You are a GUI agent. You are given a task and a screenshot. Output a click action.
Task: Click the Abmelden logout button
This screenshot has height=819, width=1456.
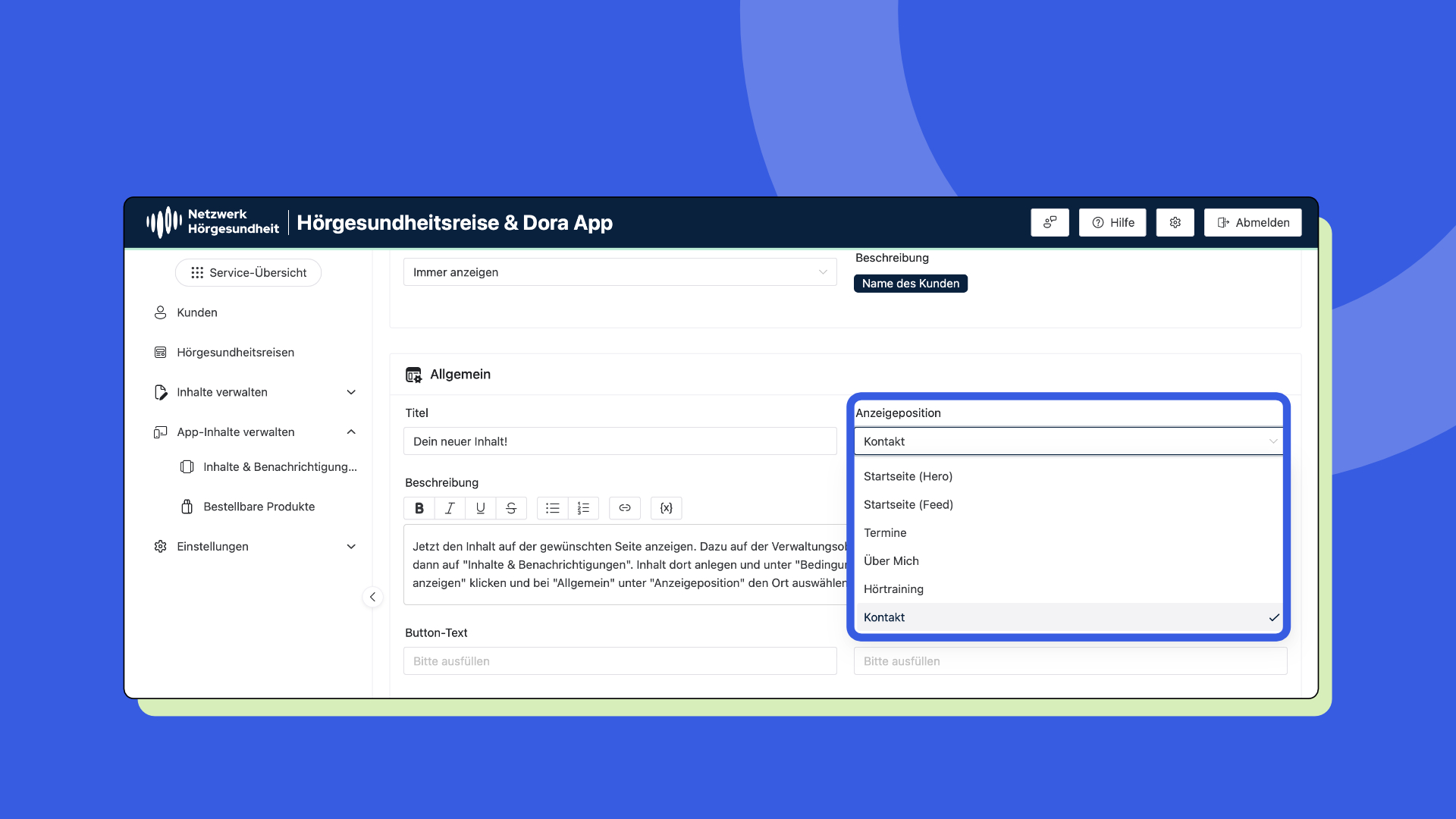pyautogui.click(x=1253, y=222)
